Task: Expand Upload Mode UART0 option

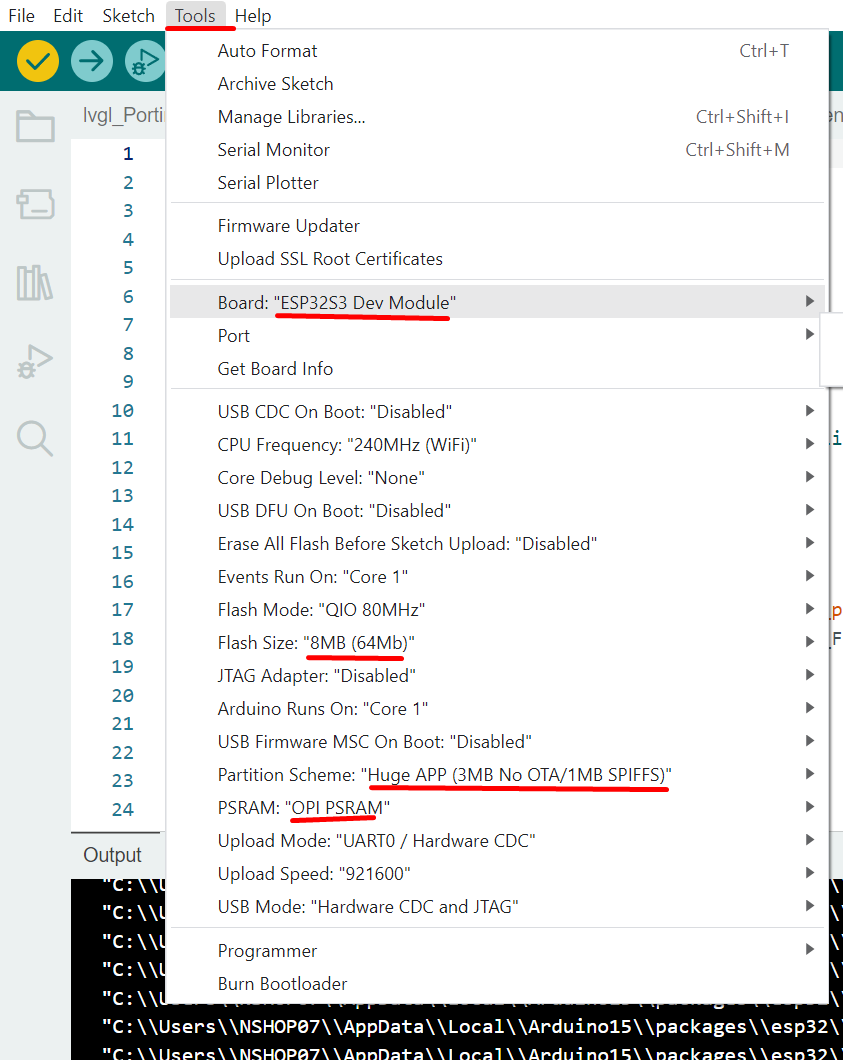Action: tap(497, 841)
